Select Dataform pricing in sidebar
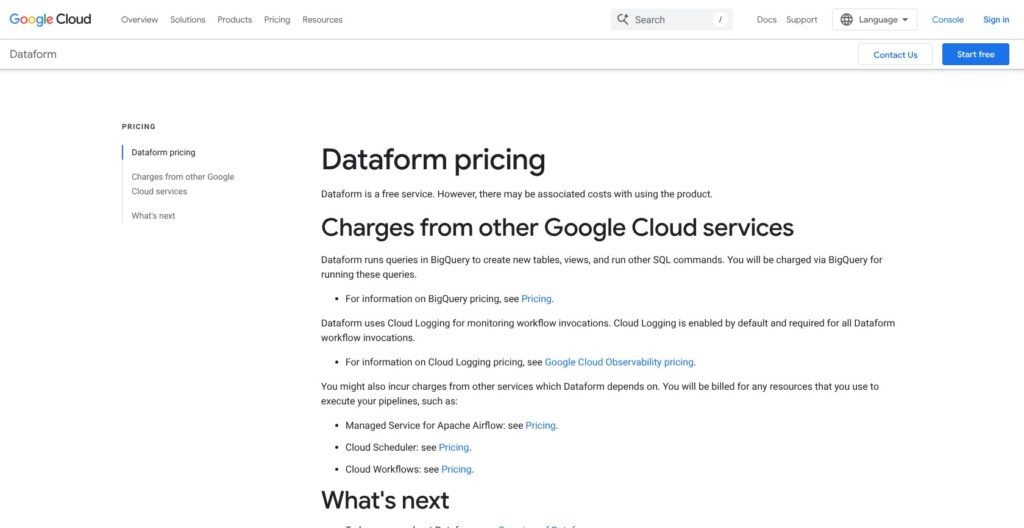Image resolution: width=1024 pixels, height=528 pixels. tap(163, 152)
